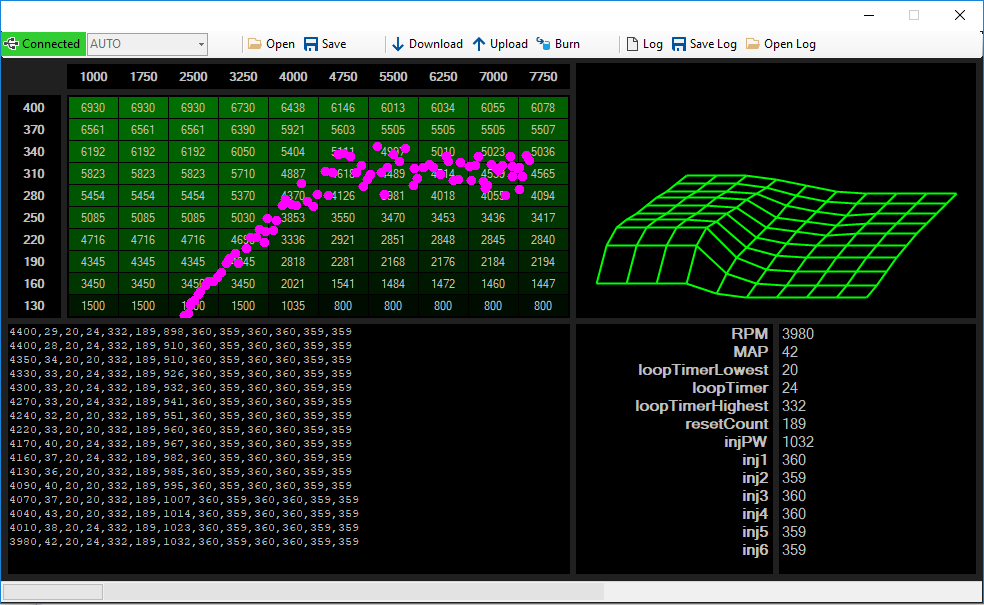Click the Download arrow icon
Viewport: 984px width, 605px height.
[398, 44]
